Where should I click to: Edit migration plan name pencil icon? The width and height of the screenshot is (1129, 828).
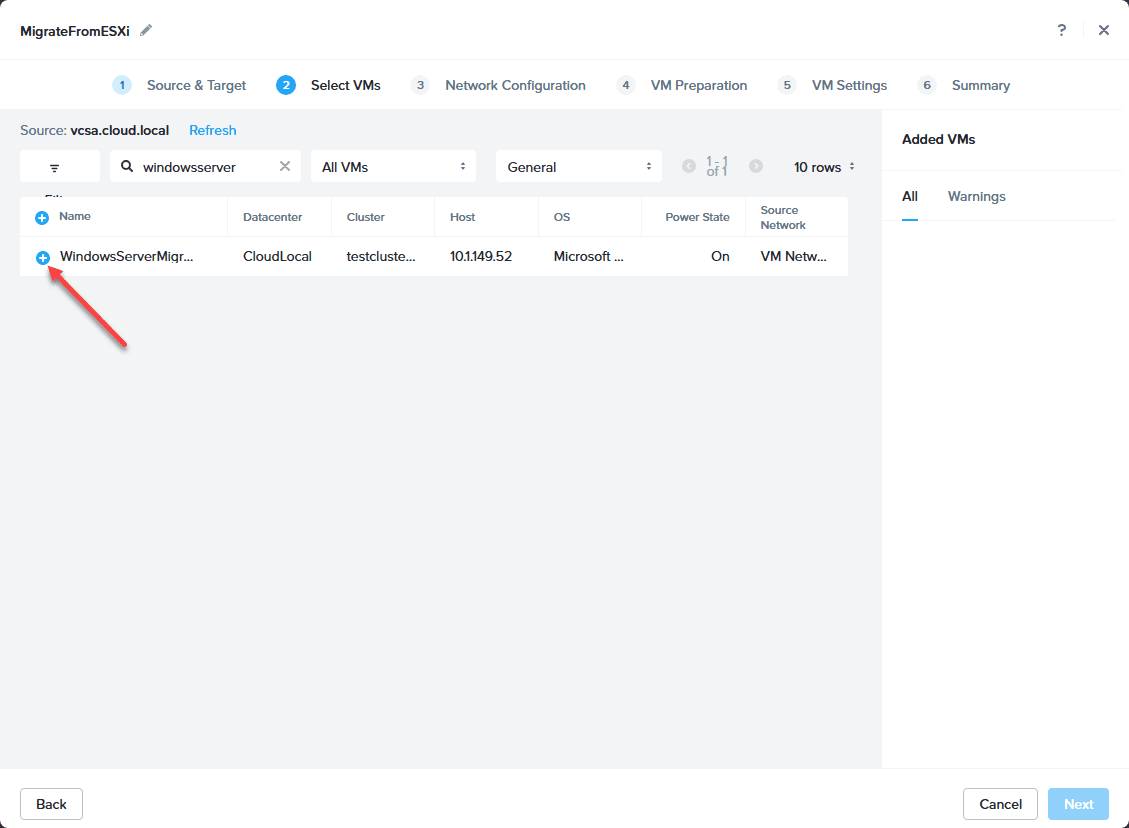coord(146,30)
